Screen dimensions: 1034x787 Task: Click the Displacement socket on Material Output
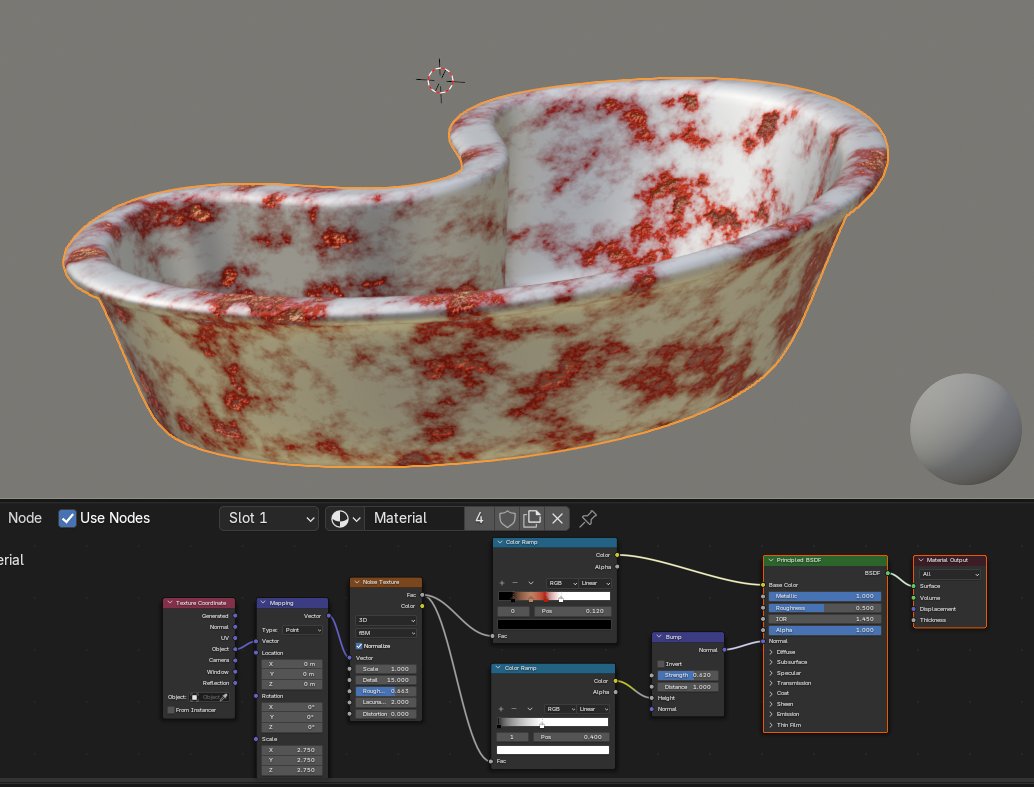coord(913,609)
